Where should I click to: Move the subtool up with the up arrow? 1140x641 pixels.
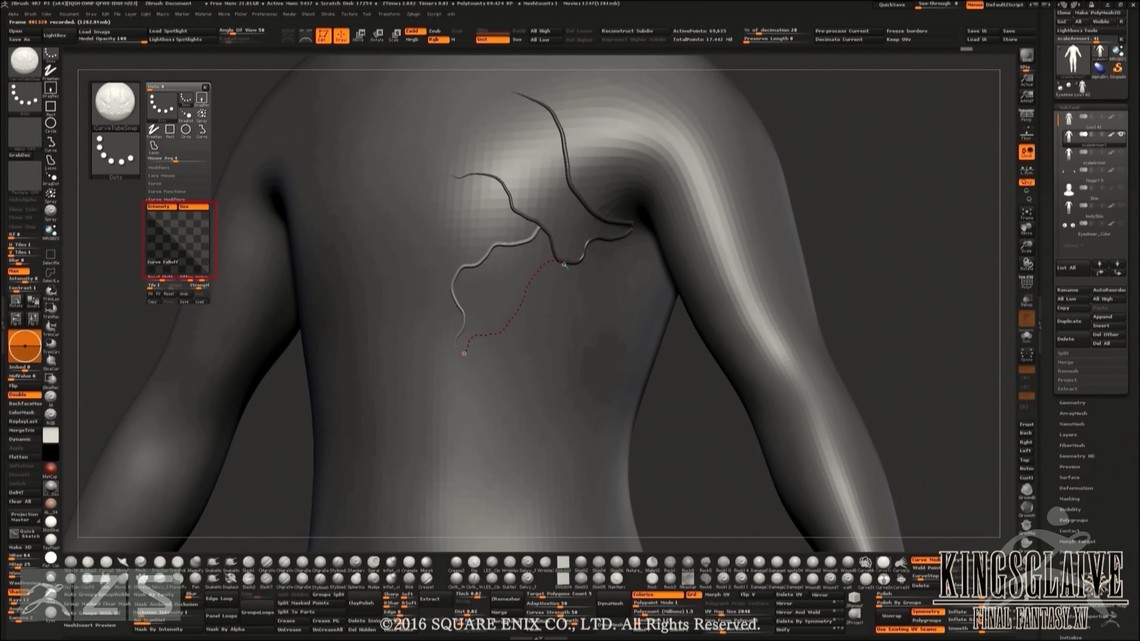(1099, 264)
